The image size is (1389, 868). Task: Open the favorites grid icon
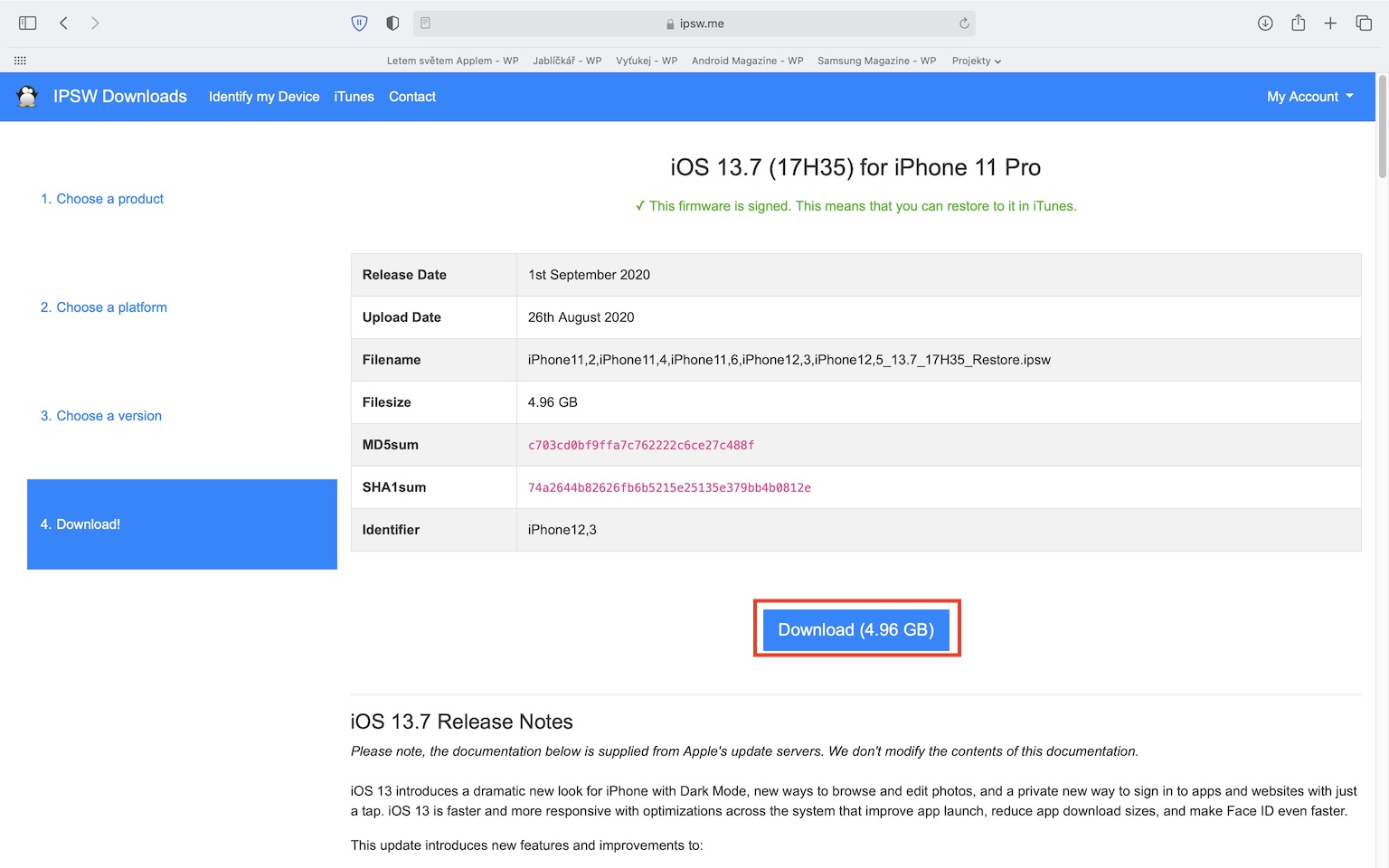(20, 61)
